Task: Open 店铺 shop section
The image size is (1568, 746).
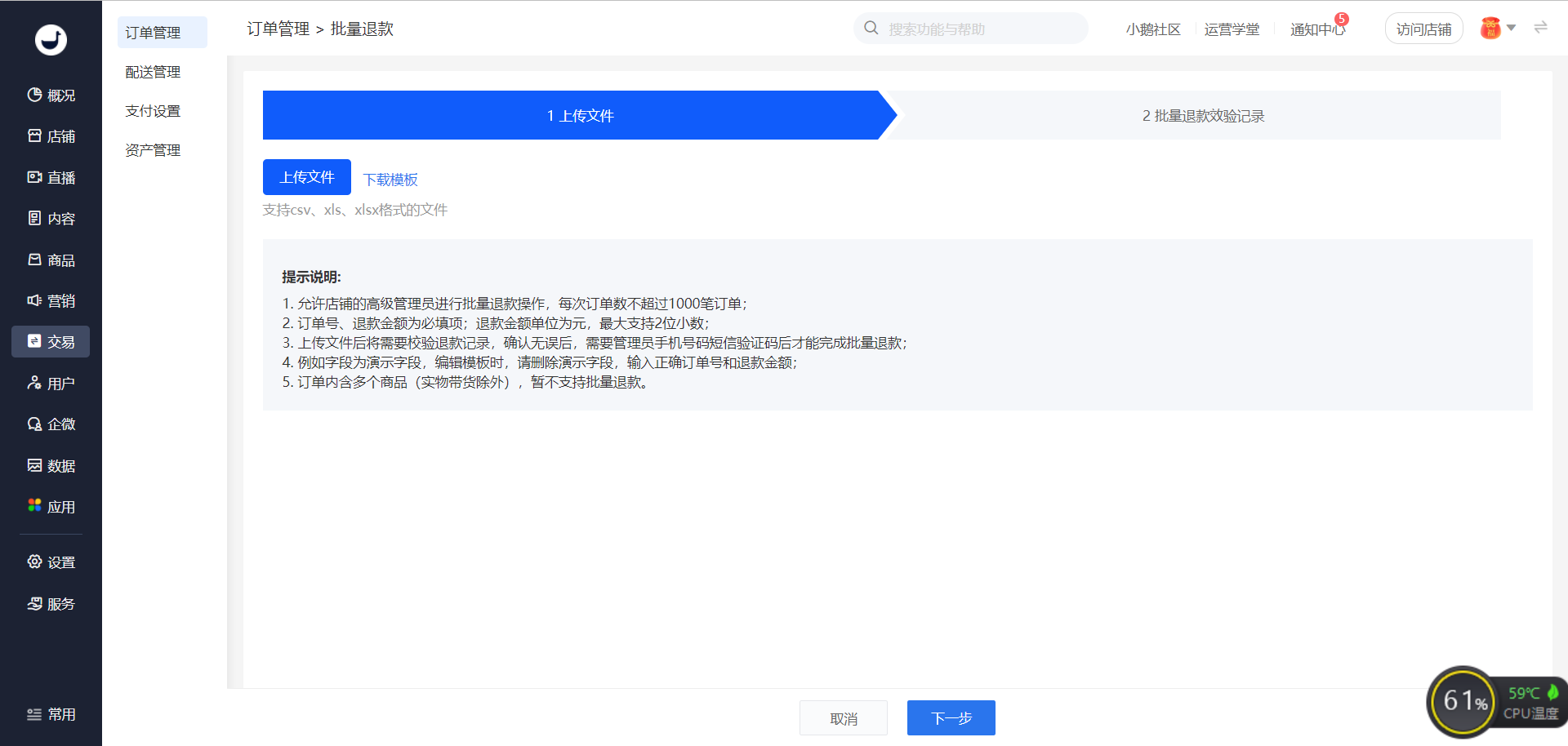Action: pos(51,136)
